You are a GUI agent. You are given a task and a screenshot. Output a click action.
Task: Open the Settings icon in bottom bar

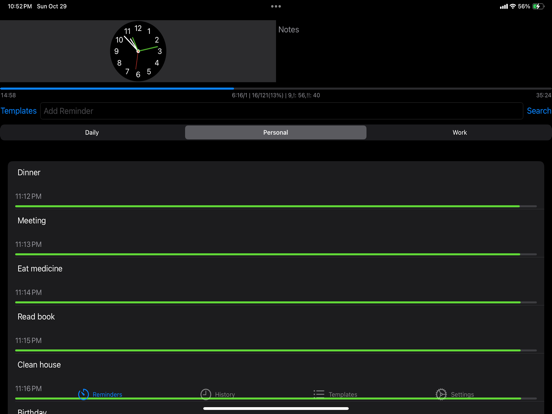click(x=441, y=394)
